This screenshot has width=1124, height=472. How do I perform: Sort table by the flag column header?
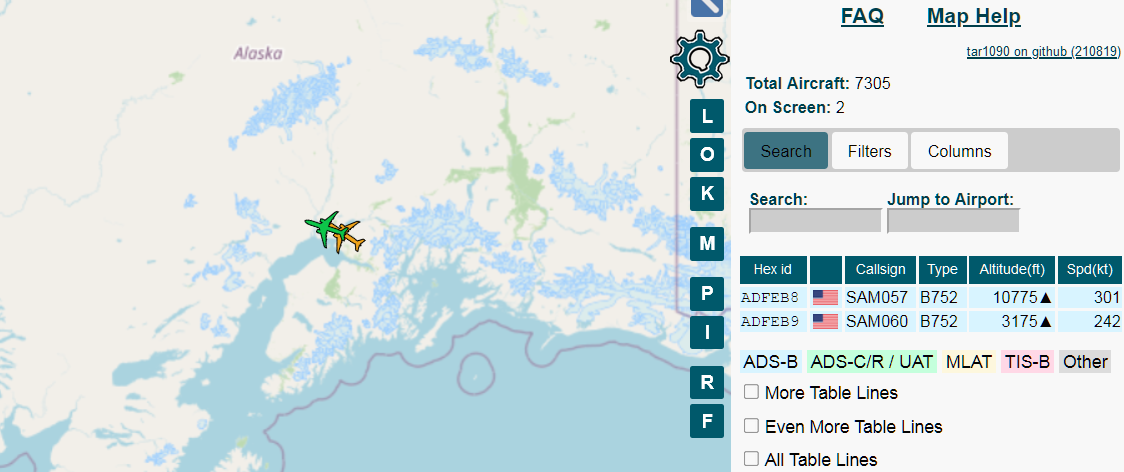[826, 270]
